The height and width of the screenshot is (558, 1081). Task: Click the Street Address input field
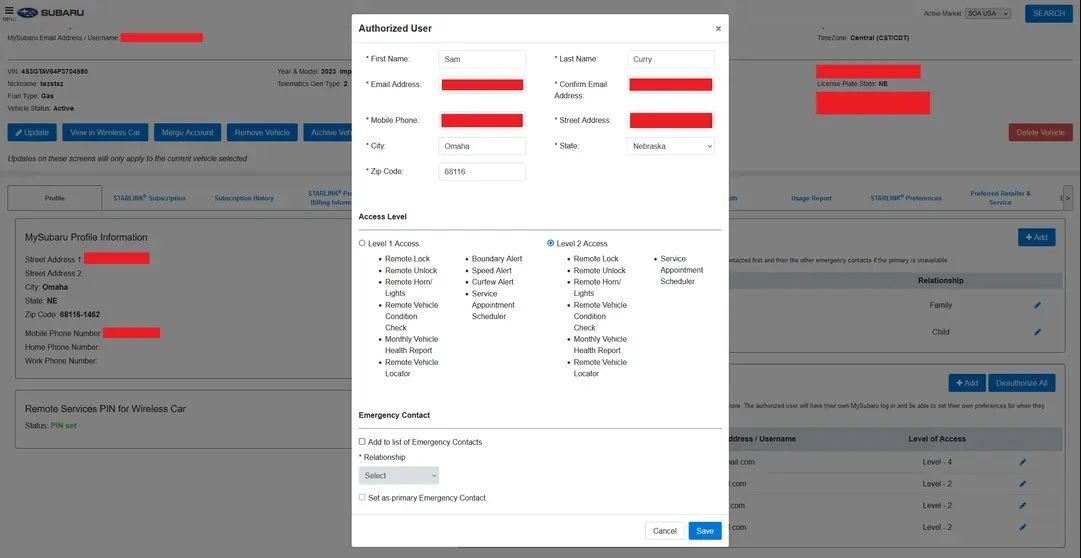click(671, 121)
